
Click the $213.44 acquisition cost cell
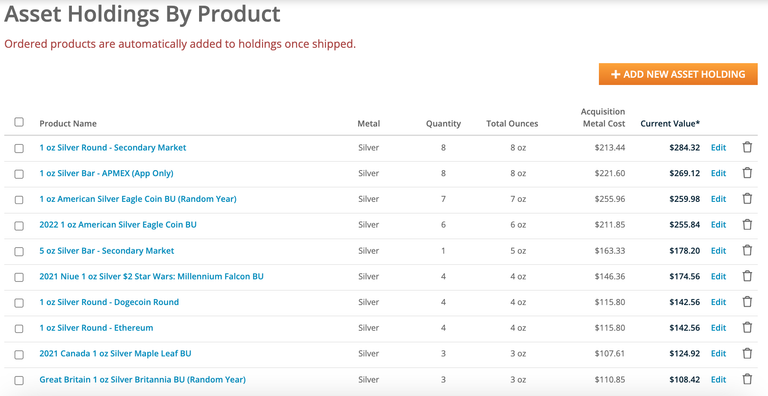[610, 148]
